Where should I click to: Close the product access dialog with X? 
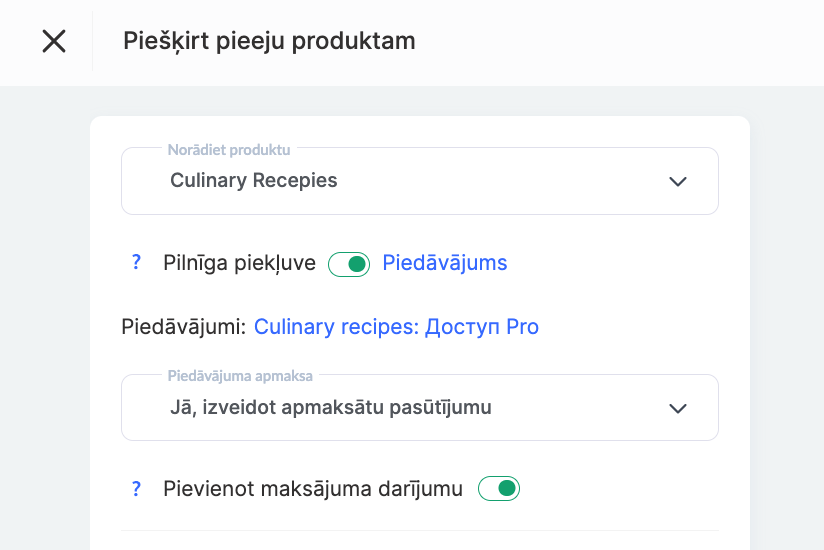54,41
